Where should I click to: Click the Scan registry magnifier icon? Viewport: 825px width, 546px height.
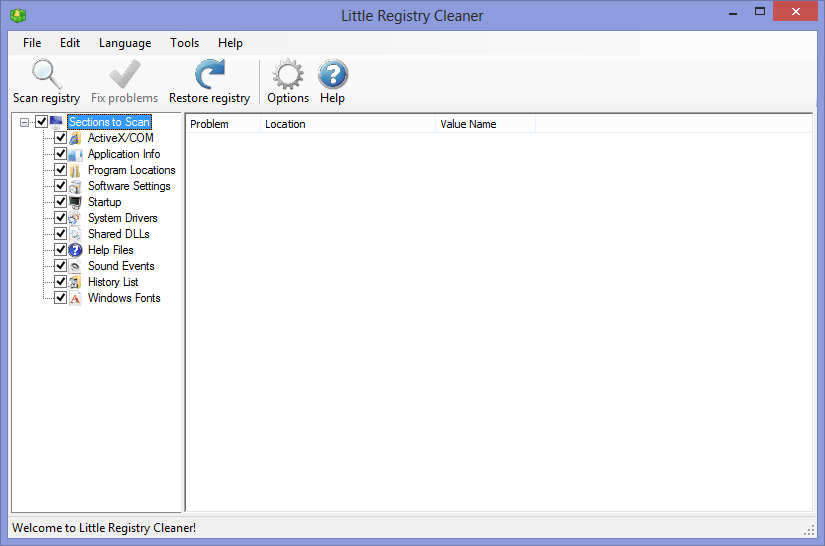click(x=46, y=74)
